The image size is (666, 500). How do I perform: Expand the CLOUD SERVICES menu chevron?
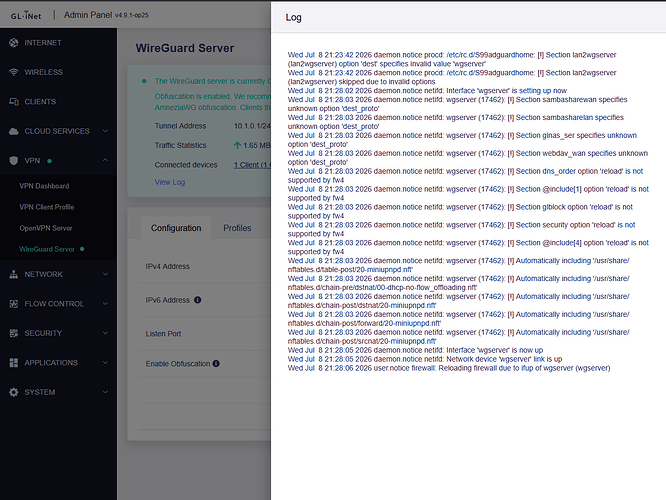pyautogui.click(x=105, y=131)
